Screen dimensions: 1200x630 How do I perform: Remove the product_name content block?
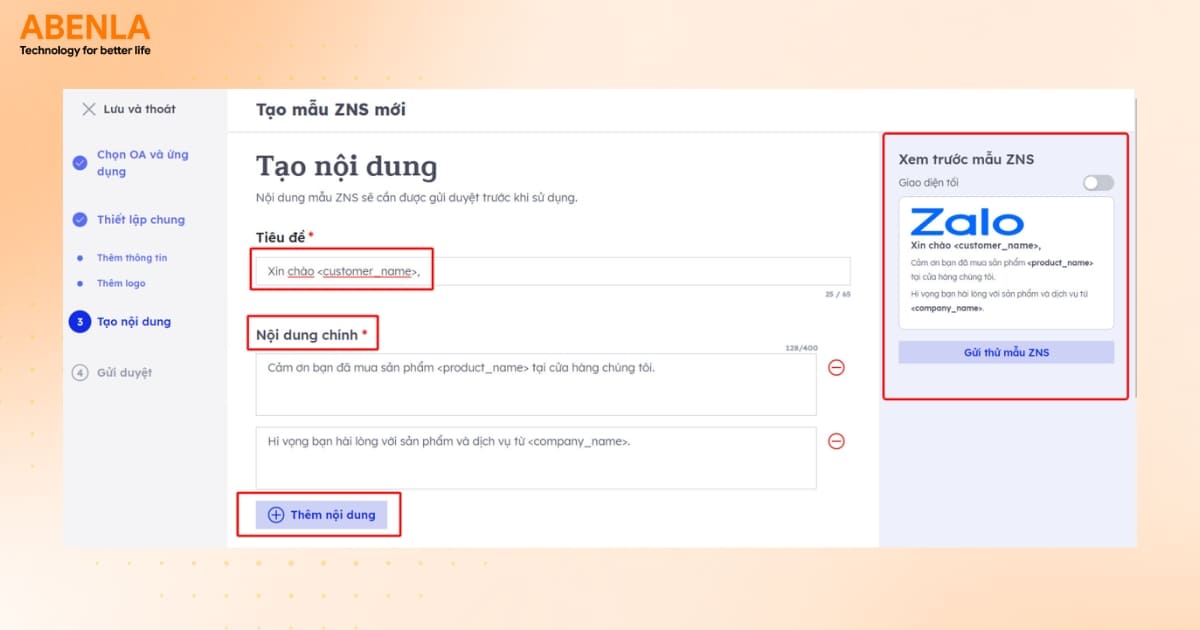[837, 368]
